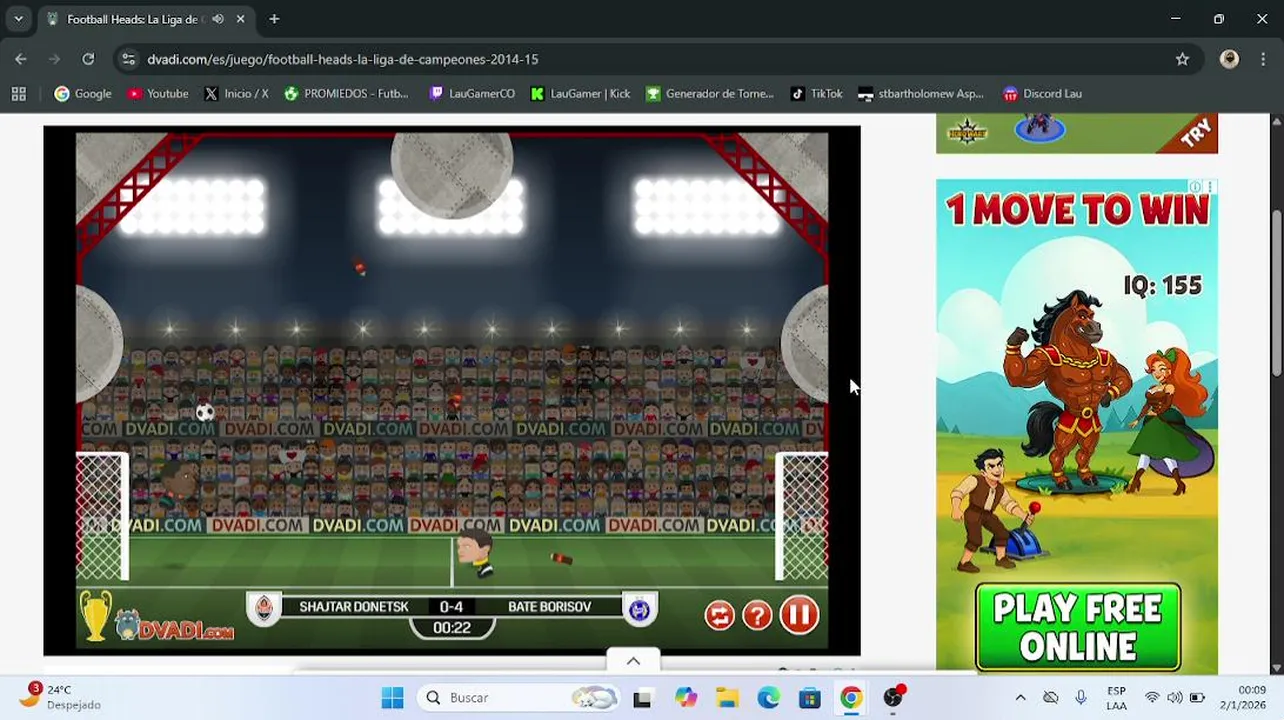Open the Youtube bookmark
This screenshot has height=720, width=1284.
(157, 93)
